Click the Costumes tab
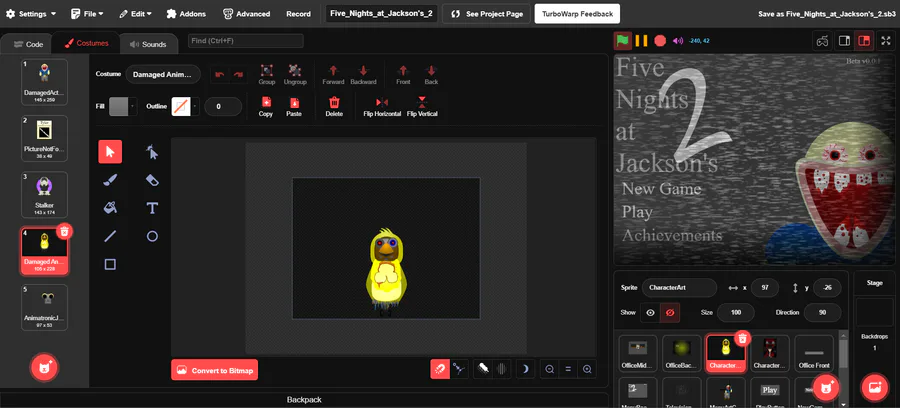Screen dimensions: 900x408 point(86,43)
